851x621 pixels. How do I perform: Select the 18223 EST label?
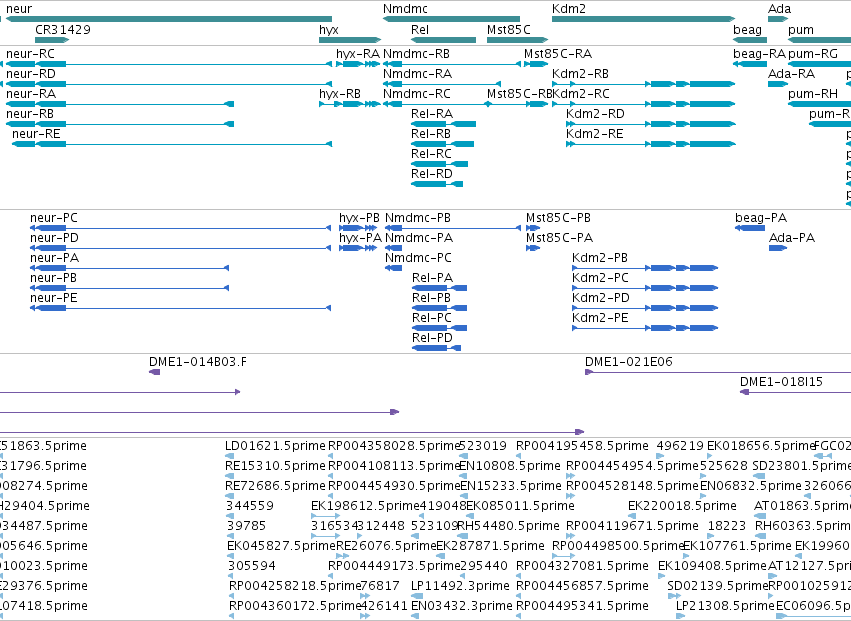coord(727,526)
